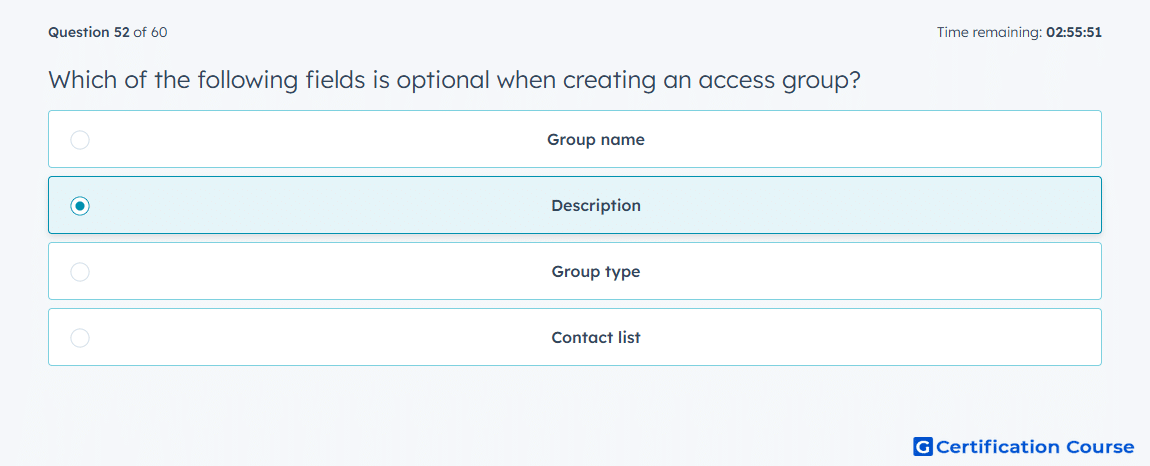Screen dimensions: 1150x466
Task: Click the 'Question 52' bold counter
Action: (x=89, y=32)
